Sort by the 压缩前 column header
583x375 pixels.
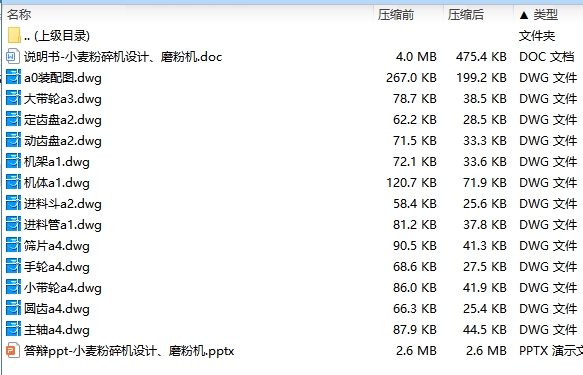(x=396, y=14)
